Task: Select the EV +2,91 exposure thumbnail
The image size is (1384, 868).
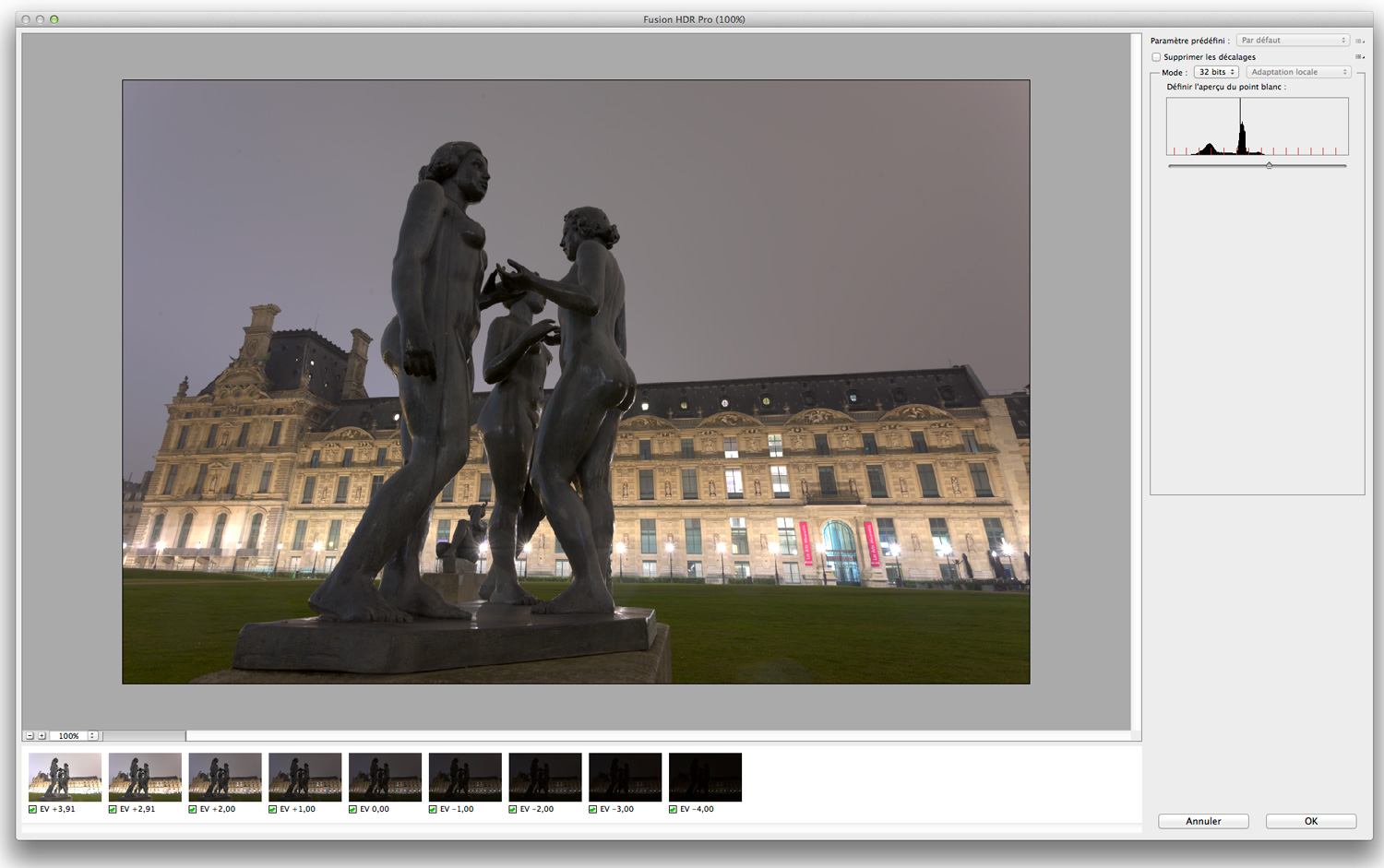Action: pyautogui.click(x=145, y=777)
